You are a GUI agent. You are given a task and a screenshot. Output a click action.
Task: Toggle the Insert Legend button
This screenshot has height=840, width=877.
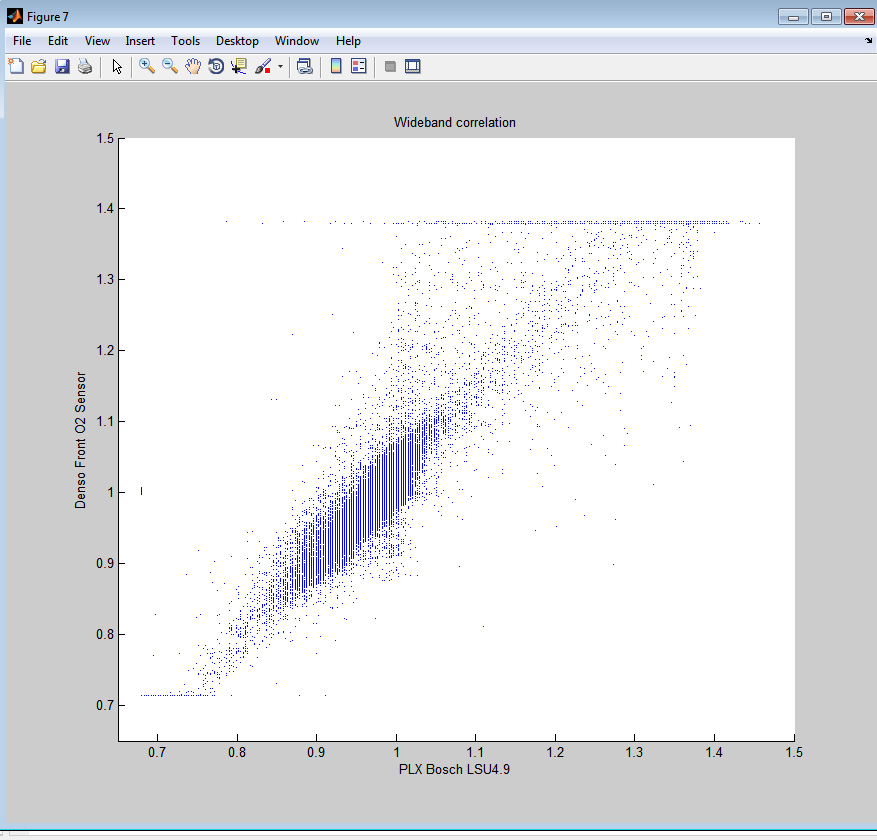point(358,67)
